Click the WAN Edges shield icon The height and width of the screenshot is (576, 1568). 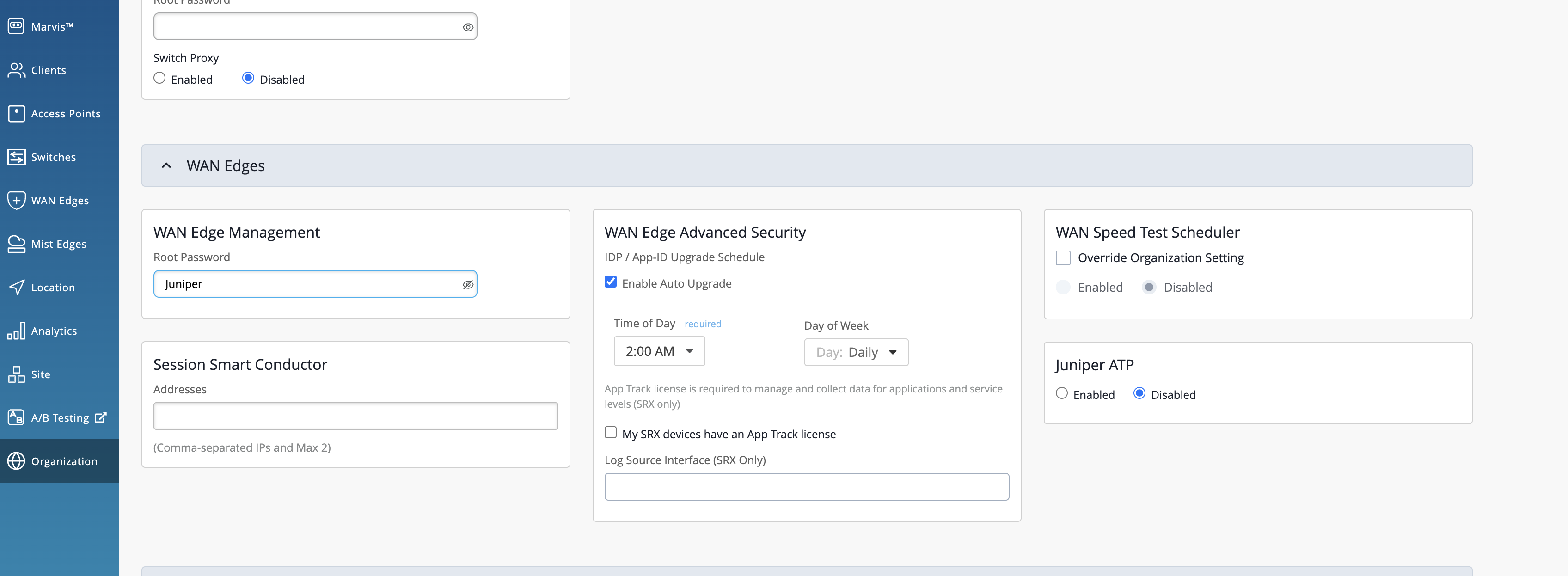tap(16, 200)
